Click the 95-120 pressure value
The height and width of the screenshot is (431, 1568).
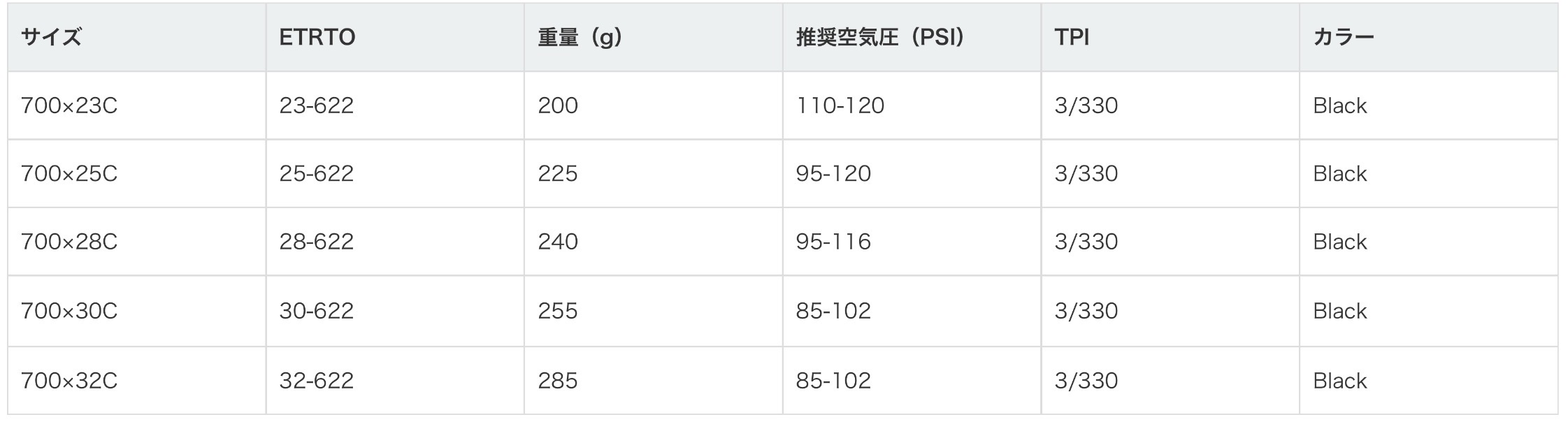[x=833, y=173]
